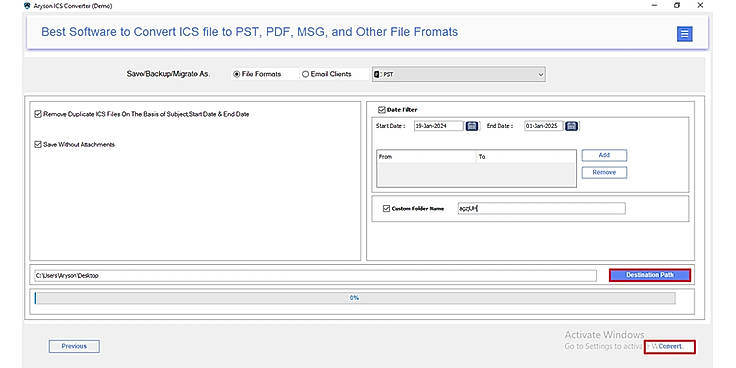Click the Custom Folder Name text field
This screenshot has width=736, height=368.
click(x=542, y=208)
